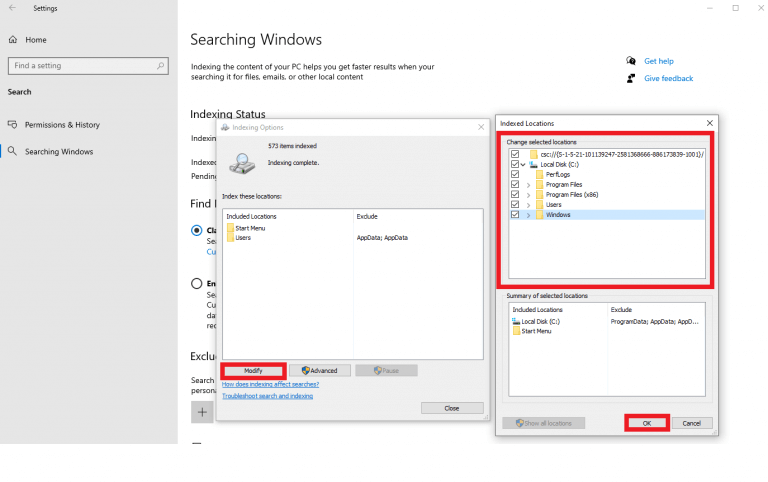Open the Get help link
Viewport: 768px width, 482px height.
(x=658, y=61)
